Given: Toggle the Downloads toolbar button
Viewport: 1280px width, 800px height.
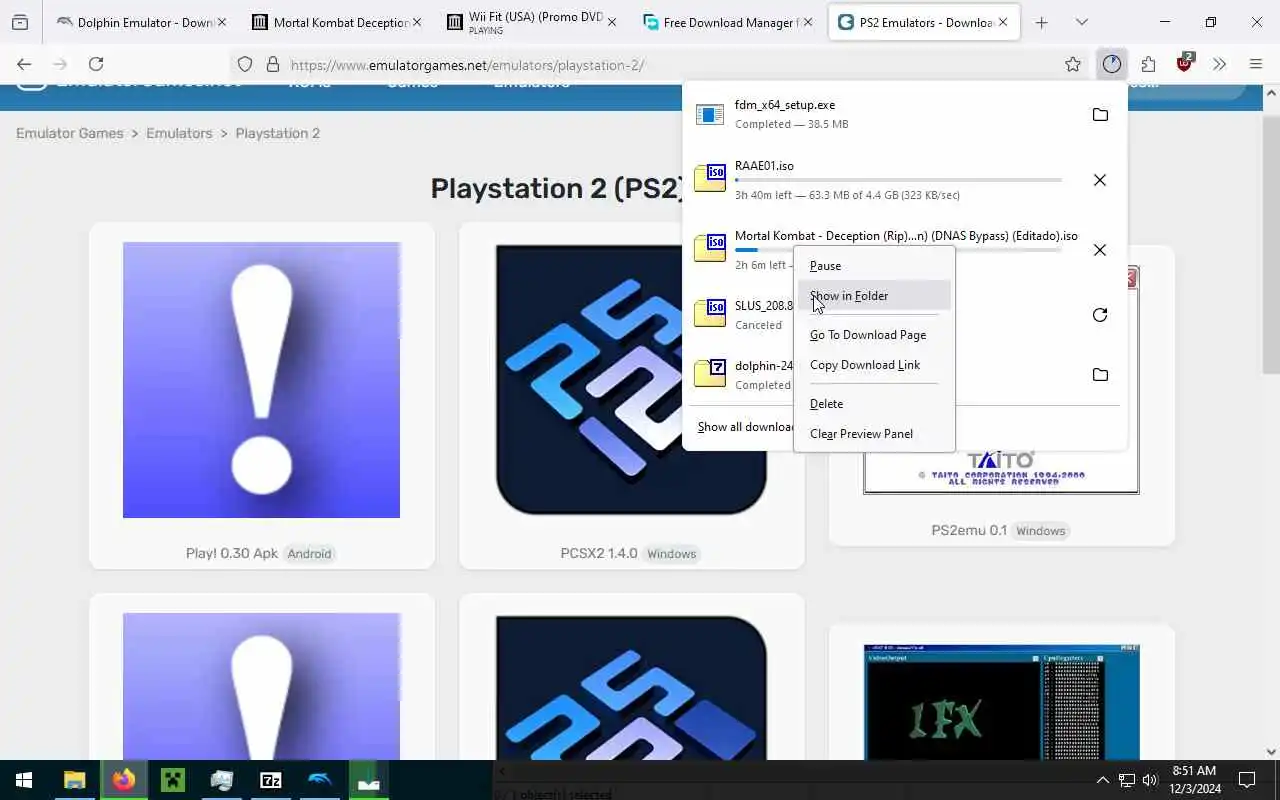Looking at the screenshot, I should (x=1112, y=64).
